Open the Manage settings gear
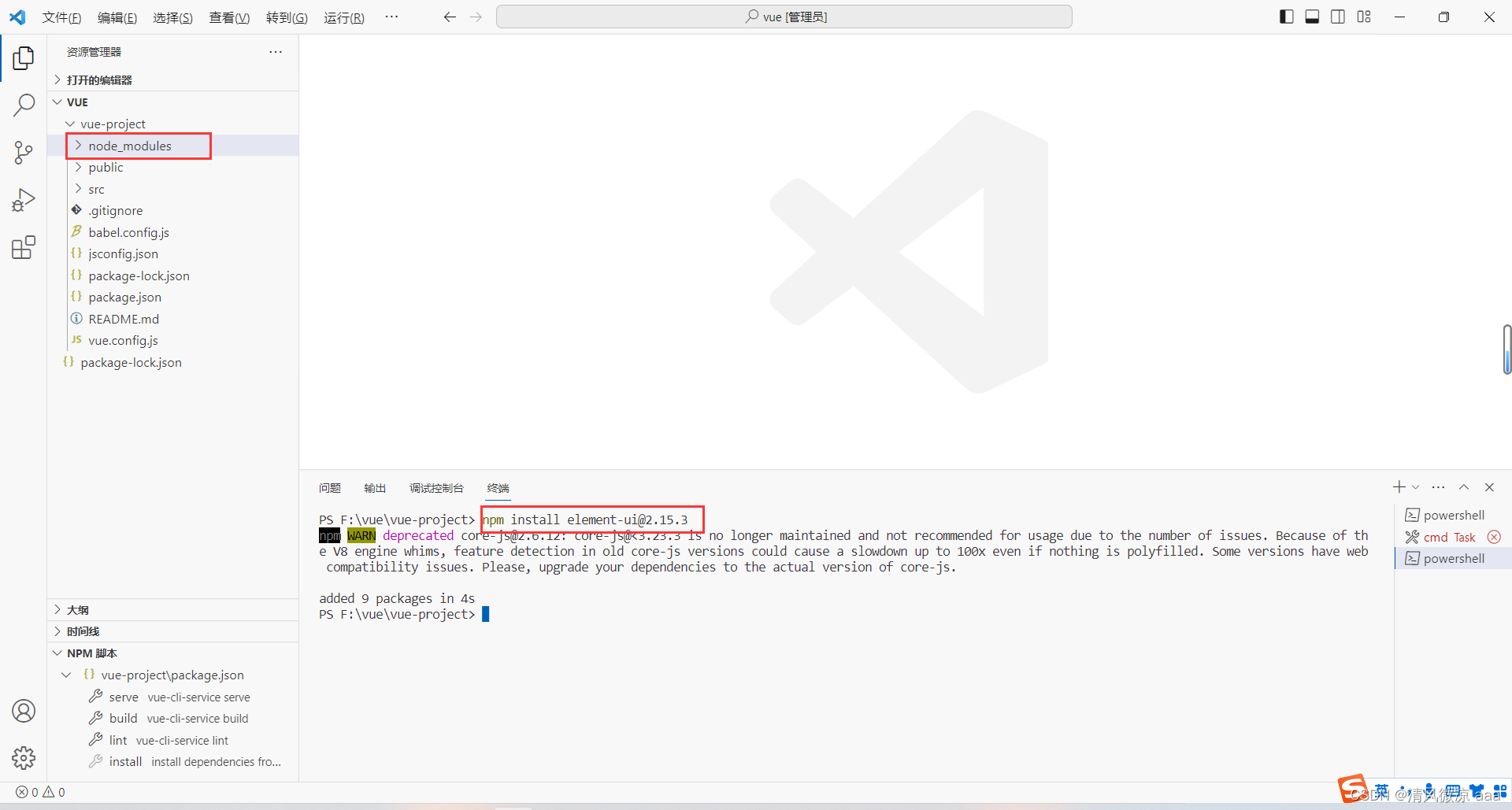Screen dimensions: 1512x810 click(24, 758)
